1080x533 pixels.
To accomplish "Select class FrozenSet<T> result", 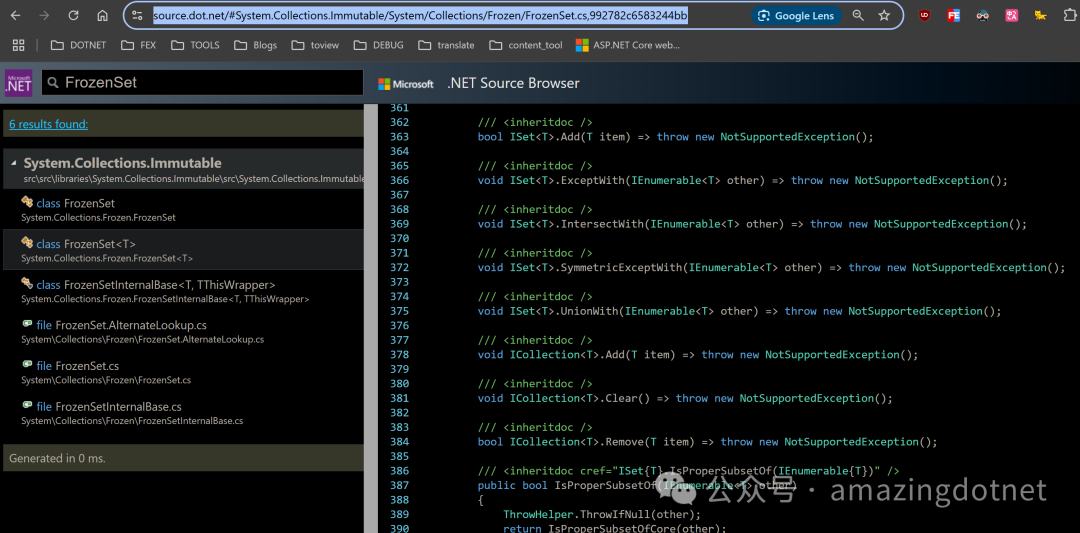I will click(x=85, y=244).
